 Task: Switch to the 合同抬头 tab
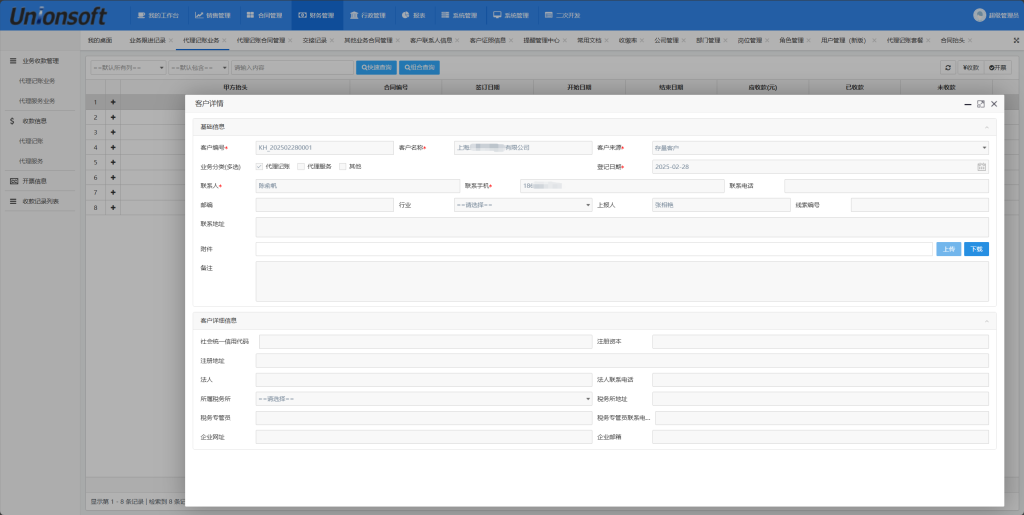(x=952, y=40)
